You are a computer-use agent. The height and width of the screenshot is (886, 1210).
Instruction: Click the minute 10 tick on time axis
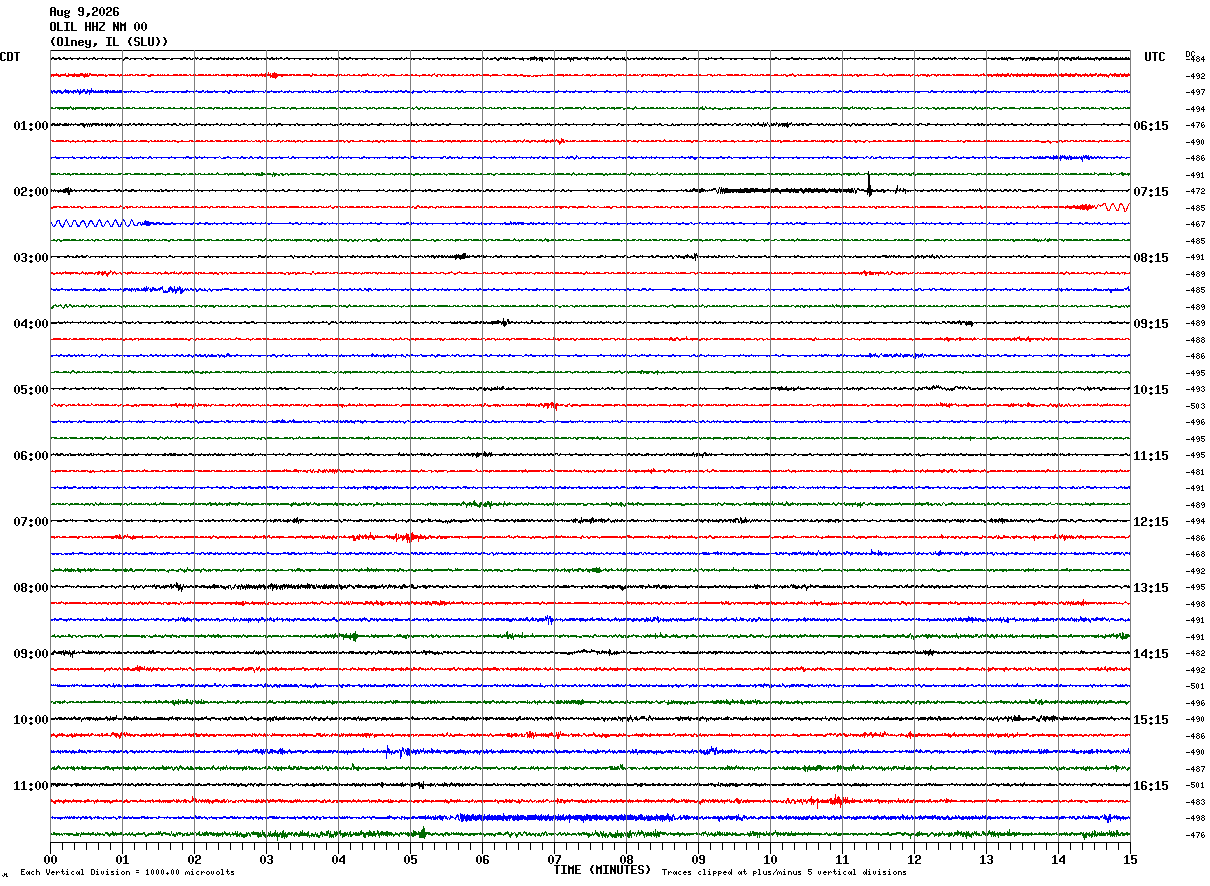pos(770,859)
